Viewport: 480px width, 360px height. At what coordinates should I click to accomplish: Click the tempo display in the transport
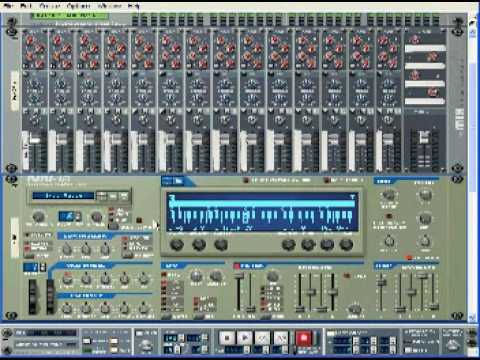click(x=171, y=338)
